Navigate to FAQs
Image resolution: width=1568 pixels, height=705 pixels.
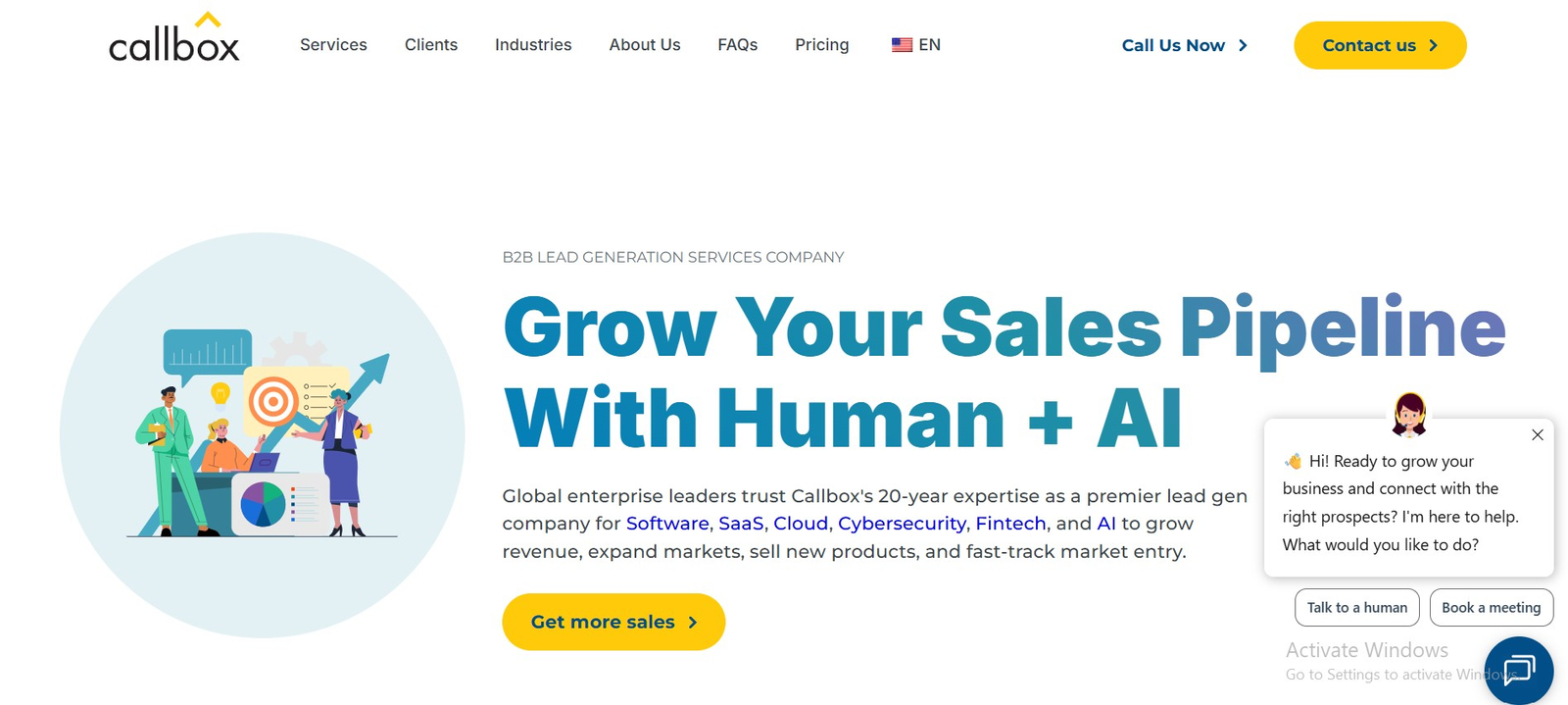737,45
